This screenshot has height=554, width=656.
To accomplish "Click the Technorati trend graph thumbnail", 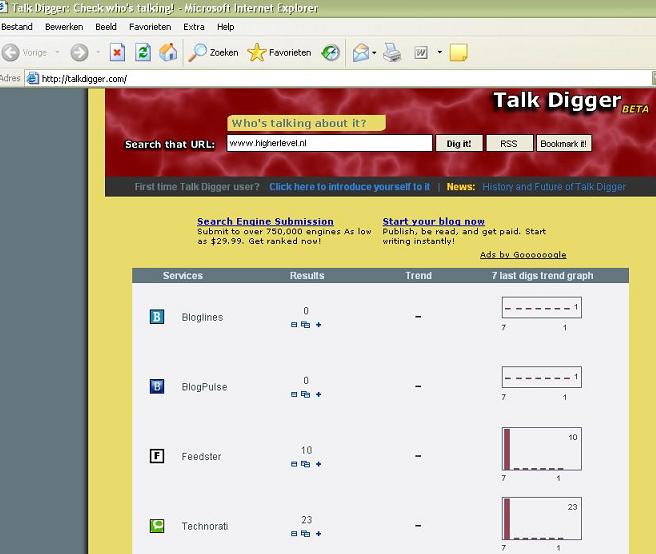I will click(x=542, y=518).
